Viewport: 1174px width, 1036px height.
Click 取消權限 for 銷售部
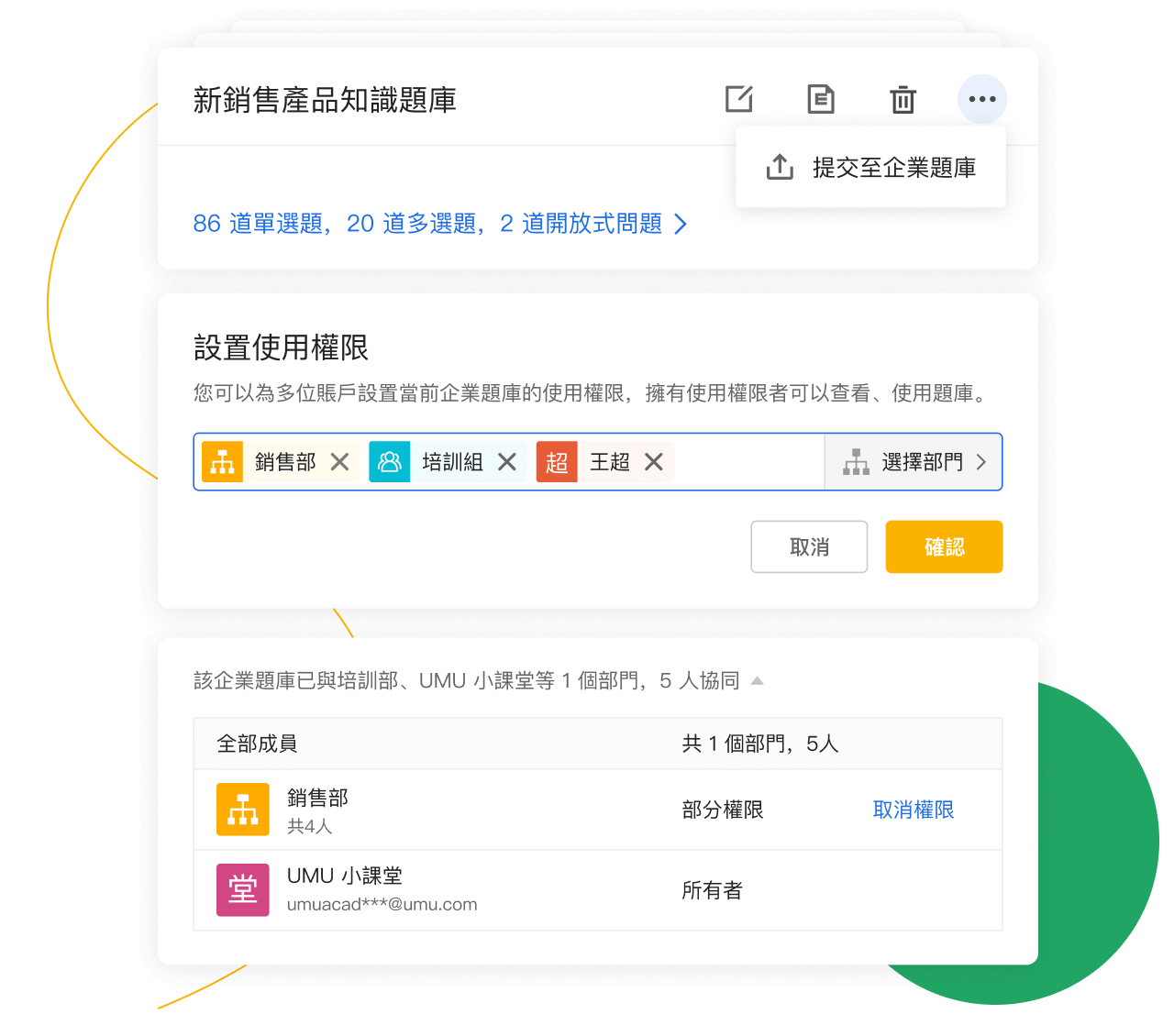[x=914, y=810]
